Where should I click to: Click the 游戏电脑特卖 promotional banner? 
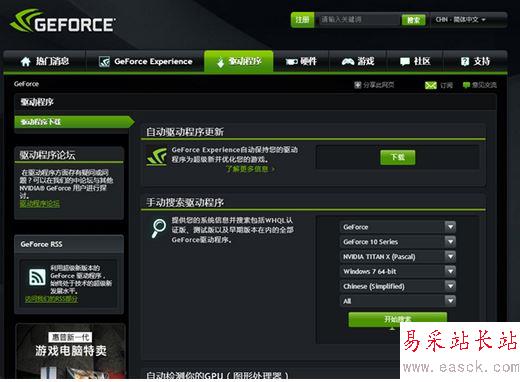tap(71, 351)
